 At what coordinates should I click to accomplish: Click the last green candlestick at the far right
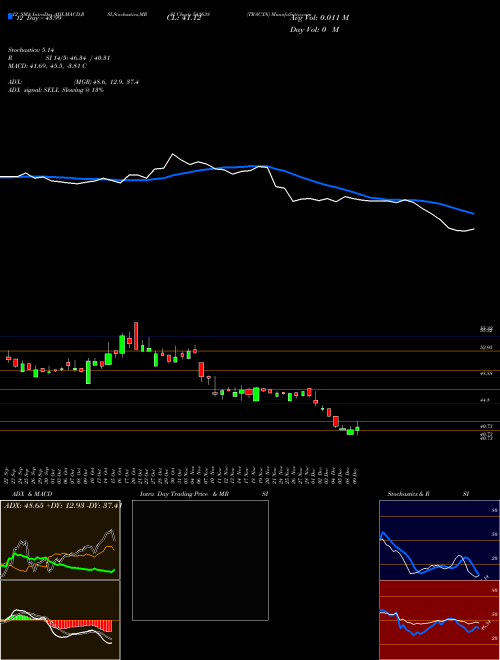(x=357, y=429)
